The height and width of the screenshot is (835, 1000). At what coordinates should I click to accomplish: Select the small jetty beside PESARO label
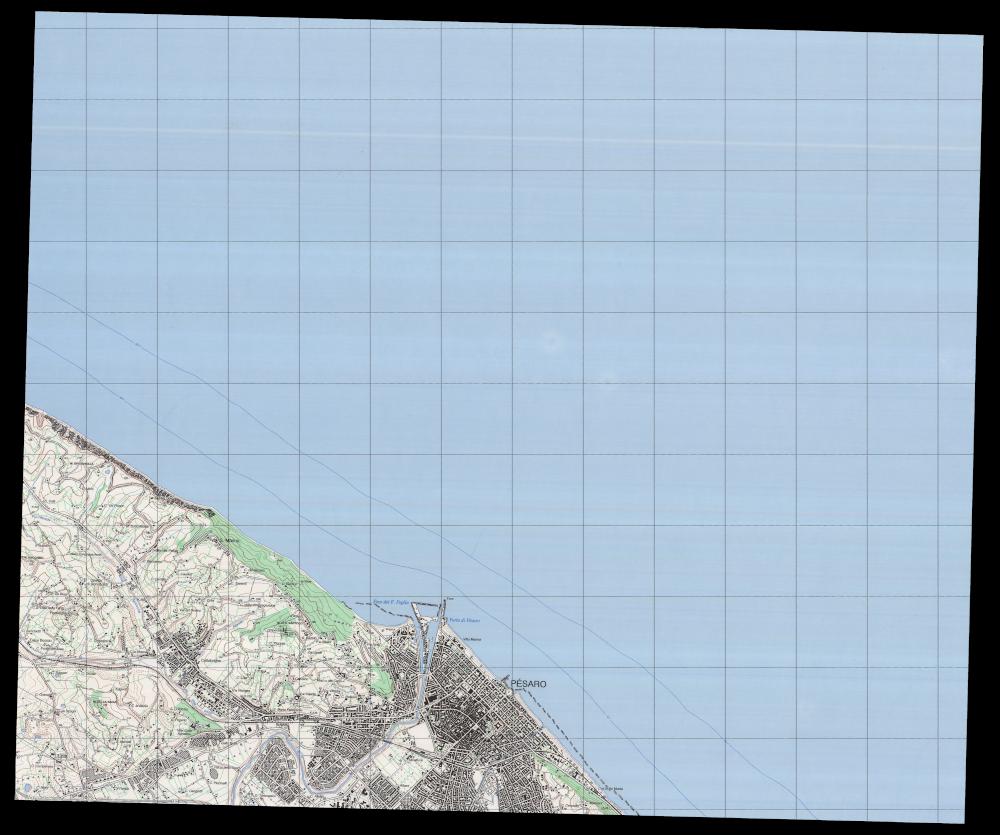[x=503, y=680]
